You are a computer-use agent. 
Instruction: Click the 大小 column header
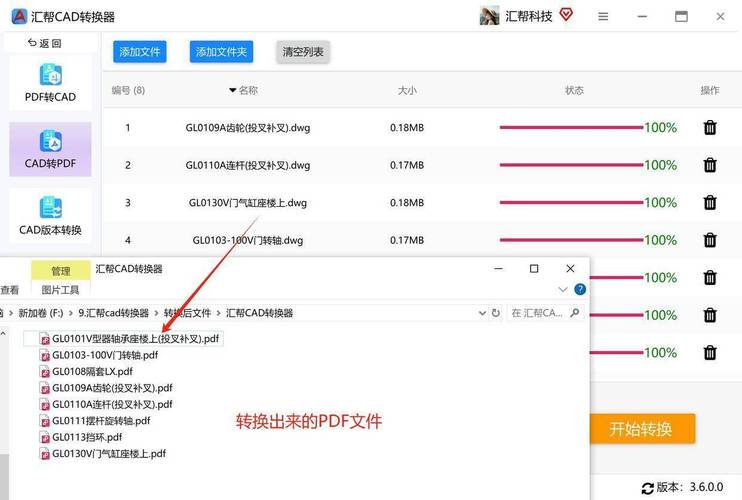point(407,90)
